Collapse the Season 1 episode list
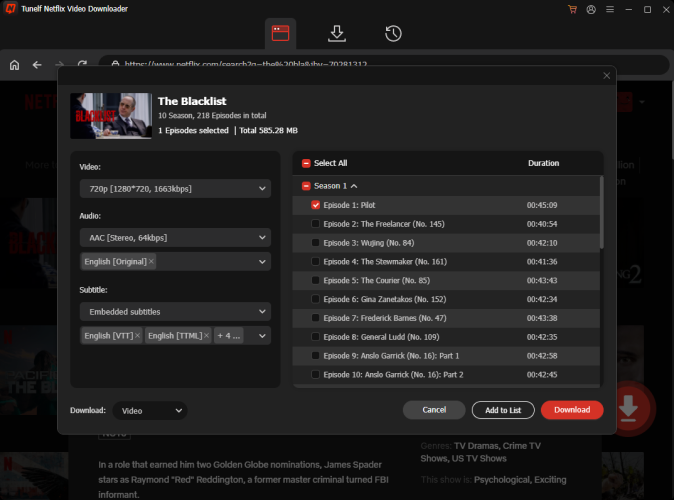 click(x=354, y=186)
